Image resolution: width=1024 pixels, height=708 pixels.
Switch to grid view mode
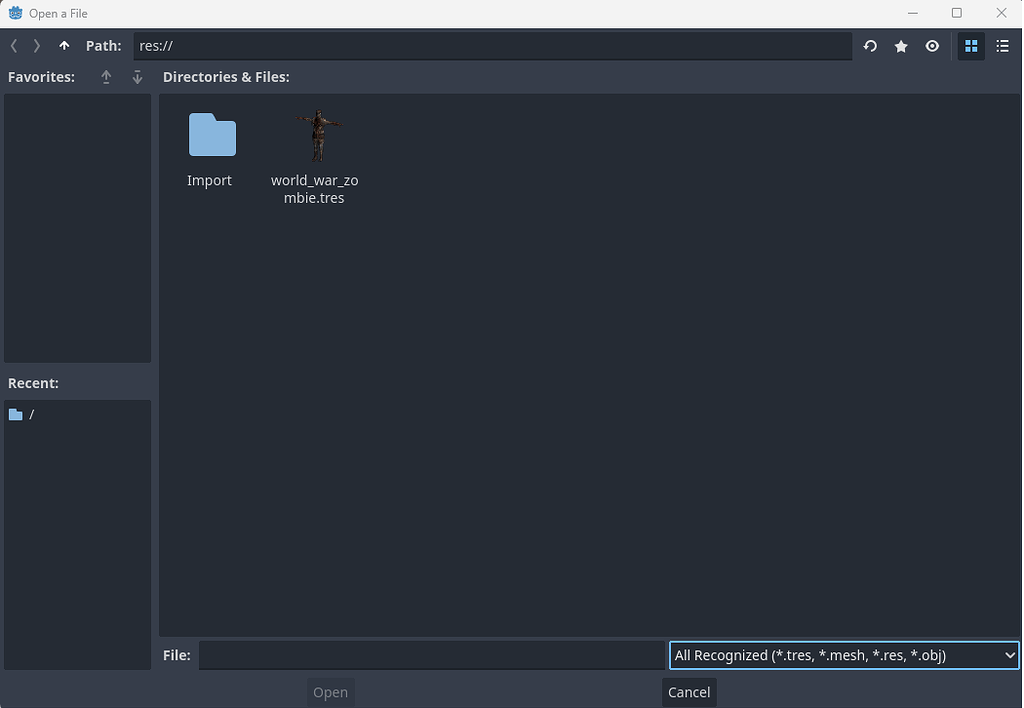(x=971, y=46)
